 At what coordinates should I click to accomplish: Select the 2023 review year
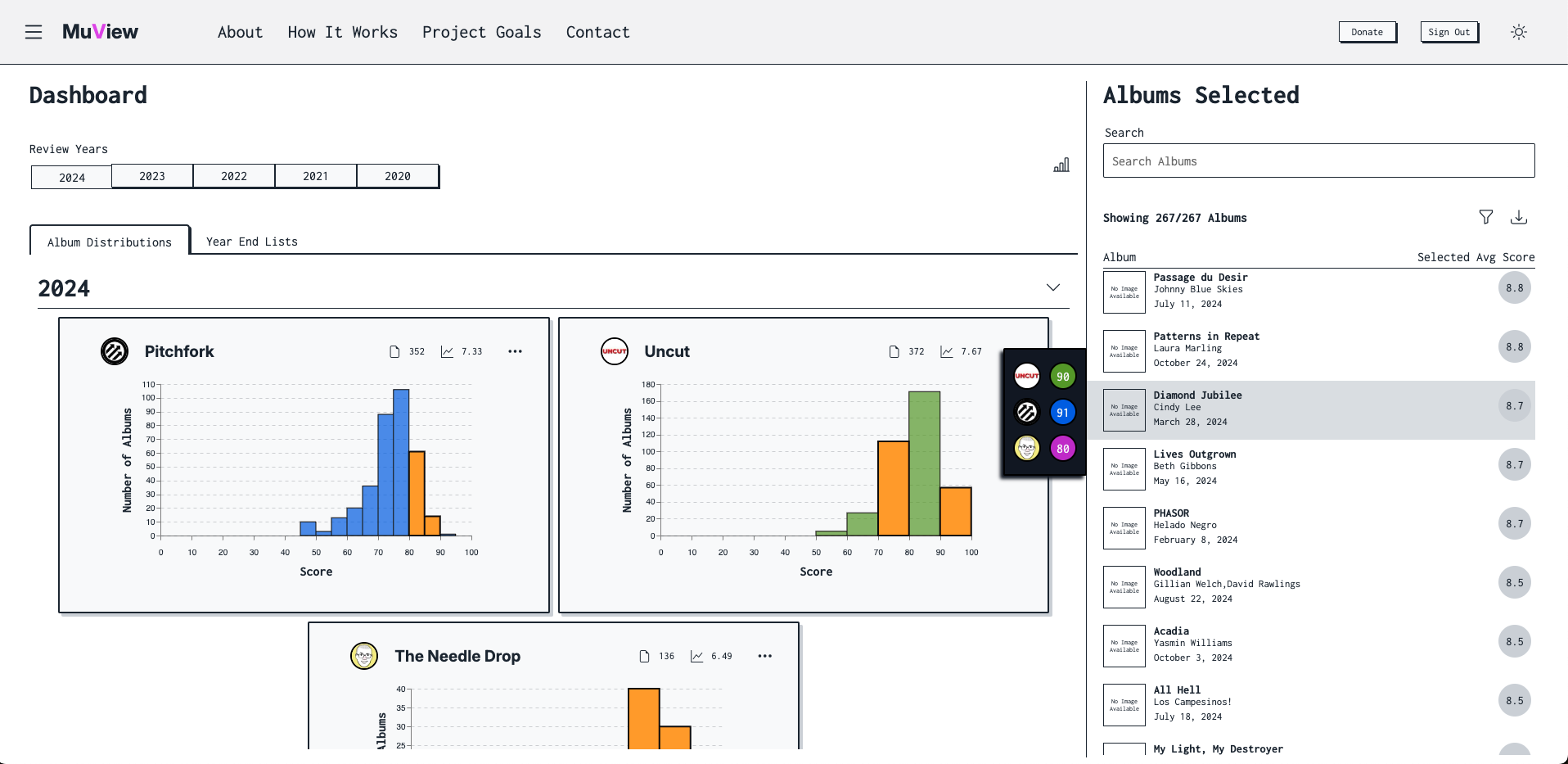pyautogui.click(x=152, y=176)
